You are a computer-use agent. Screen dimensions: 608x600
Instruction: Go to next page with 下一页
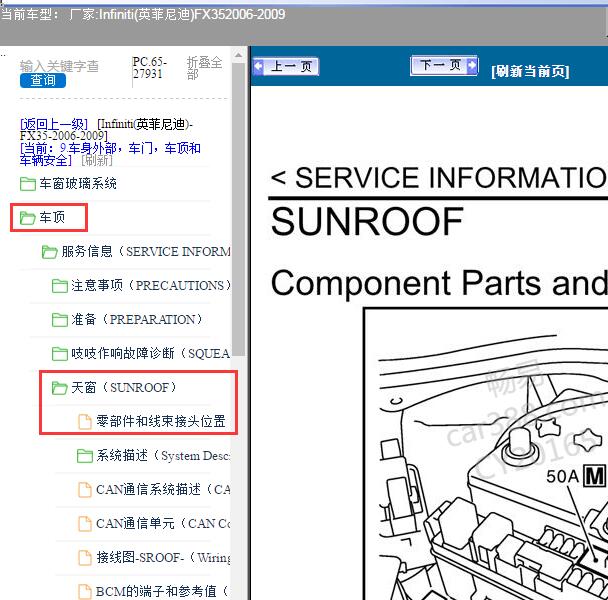444,65
